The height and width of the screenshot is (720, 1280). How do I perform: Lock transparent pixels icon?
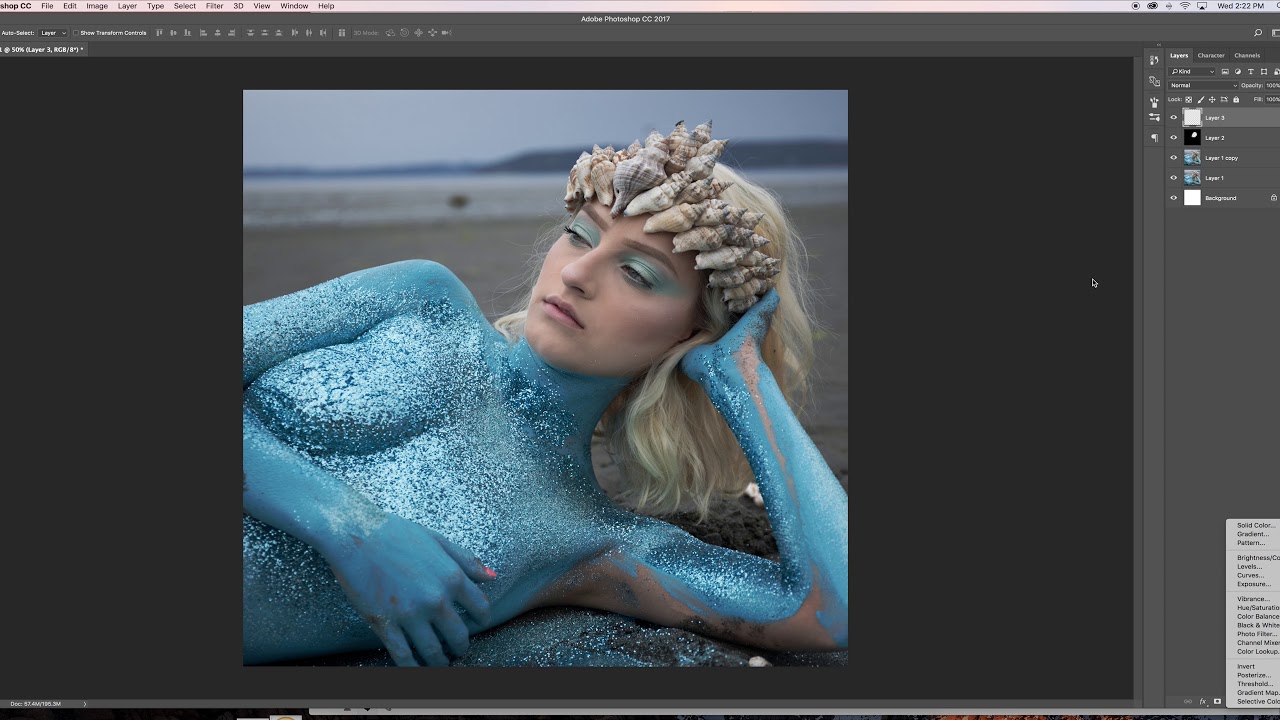1188,99
